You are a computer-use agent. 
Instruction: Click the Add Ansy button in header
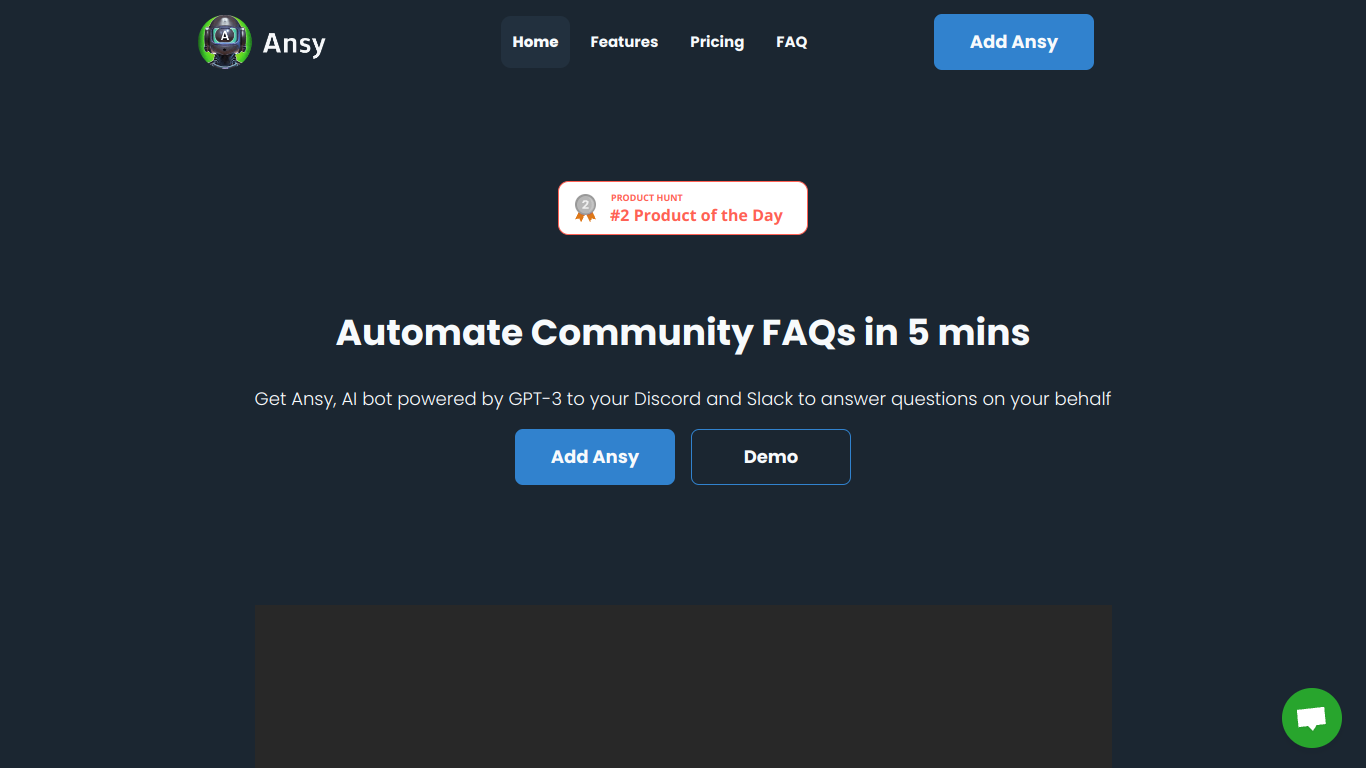(1014, 42)
